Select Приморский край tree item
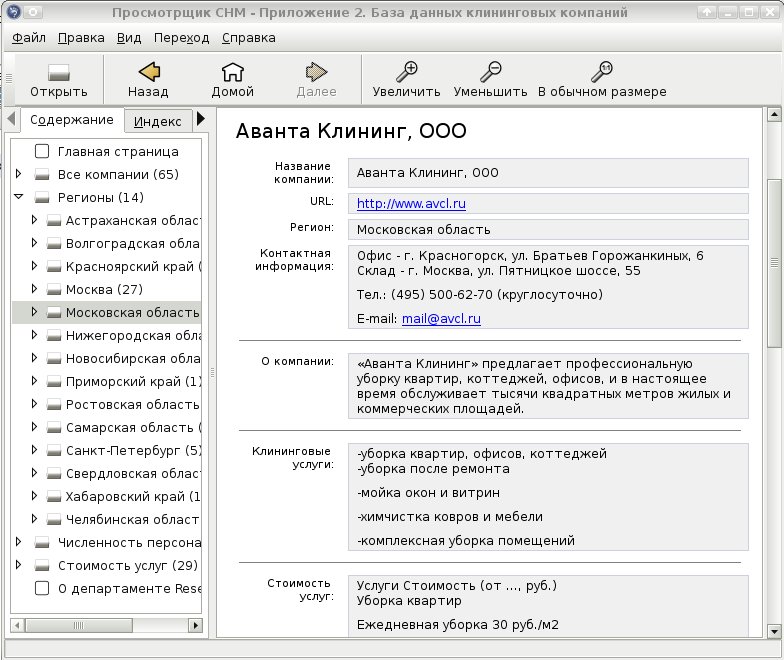784x660 pixels. tap(133, 382)
